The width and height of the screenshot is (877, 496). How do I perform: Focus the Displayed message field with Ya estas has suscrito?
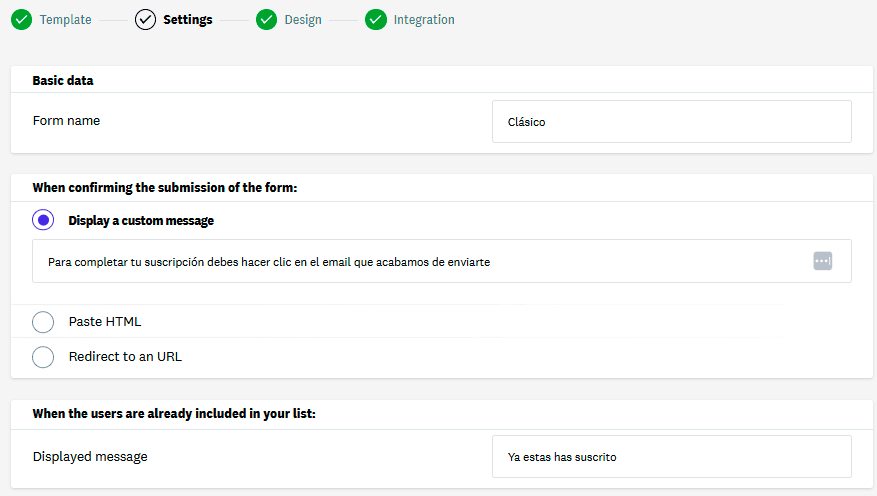pyautogui.click(x=672, y=456)
